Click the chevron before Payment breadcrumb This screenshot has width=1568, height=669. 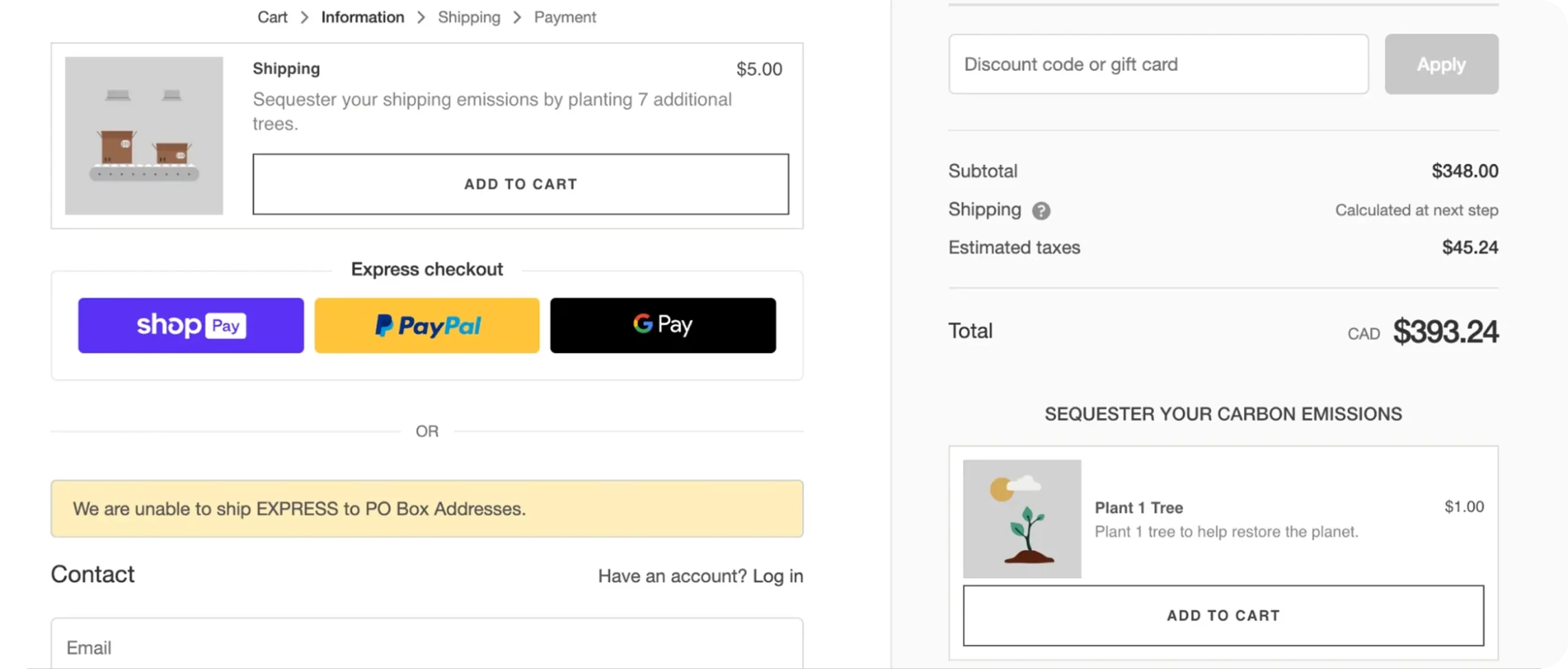pyautogui.click(x=518, y=17)
